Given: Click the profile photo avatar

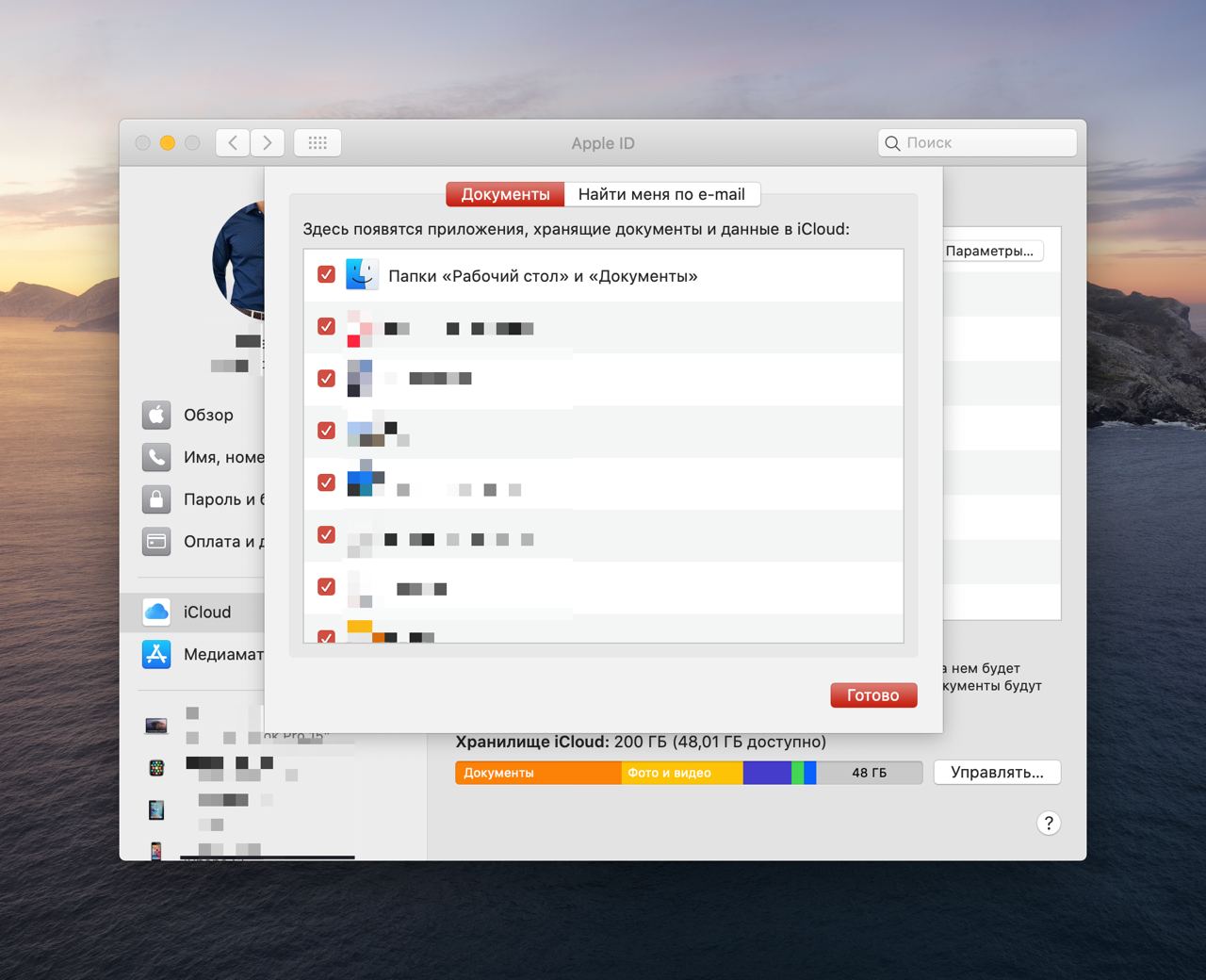Looking at the screenshot, I should click(239, 261).
